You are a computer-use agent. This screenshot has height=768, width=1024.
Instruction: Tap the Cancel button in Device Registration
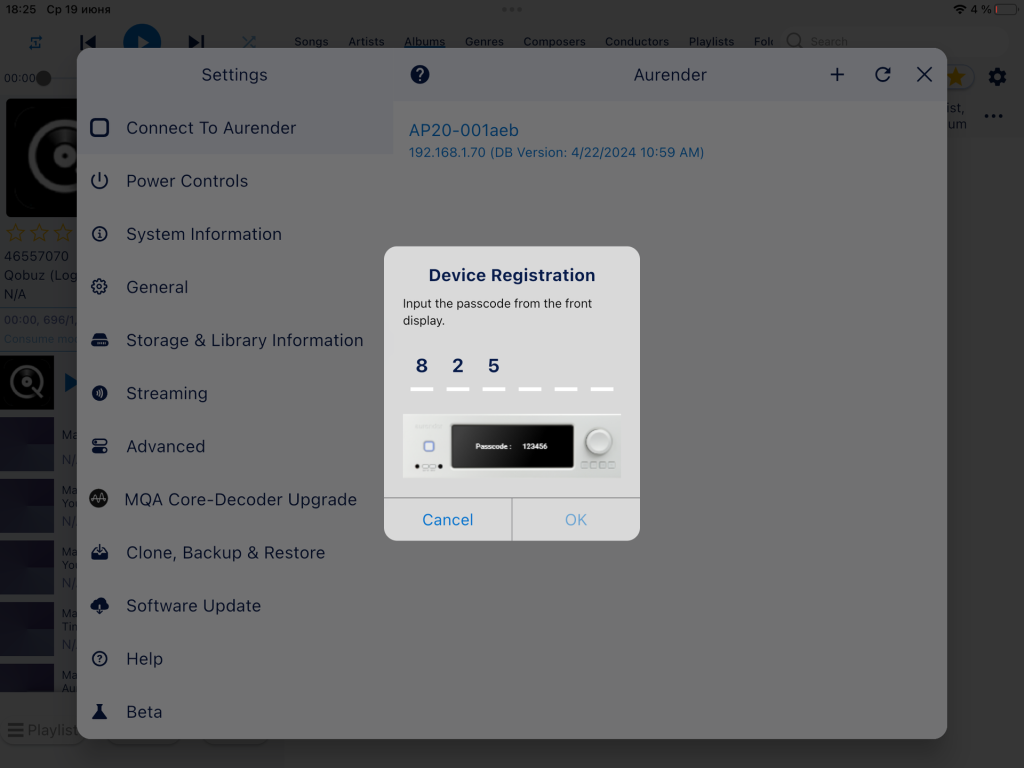pyautogui.click(x=447, y=519)
